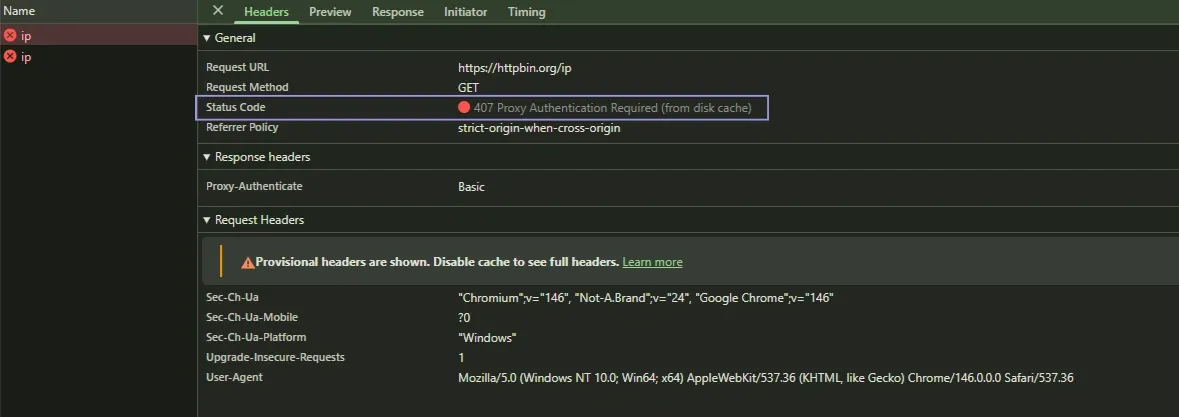
Task: Click the User-Agent header name
Action: (x=235, y=377)
